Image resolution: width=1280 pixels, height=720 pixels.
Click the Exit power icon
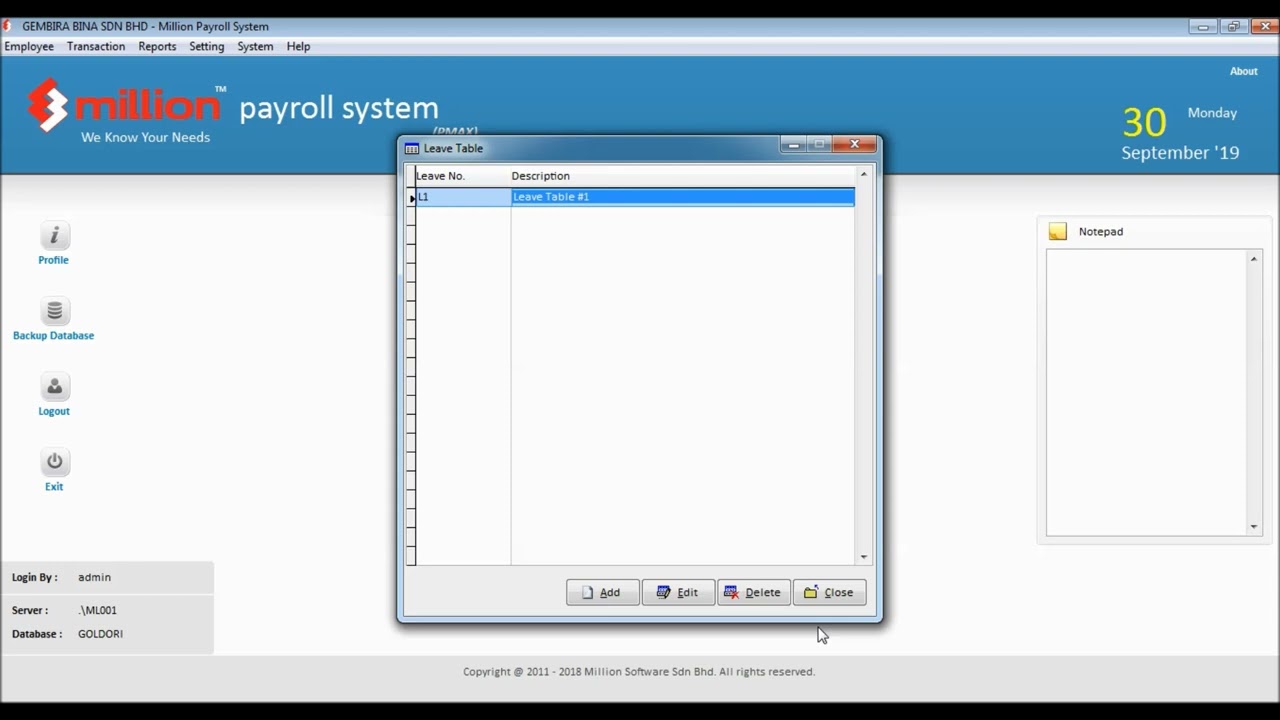click(55, 462)
